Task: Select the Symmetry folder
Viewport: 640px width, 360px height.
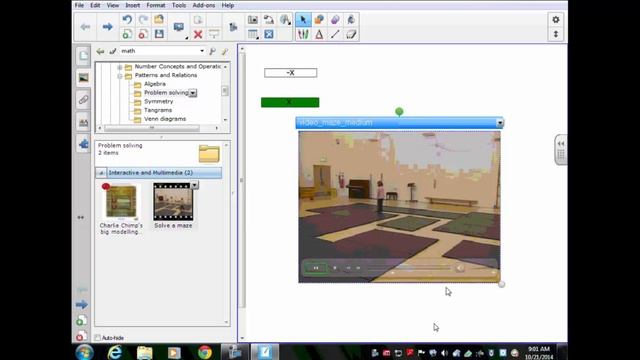Action: [x=158, y=102]
